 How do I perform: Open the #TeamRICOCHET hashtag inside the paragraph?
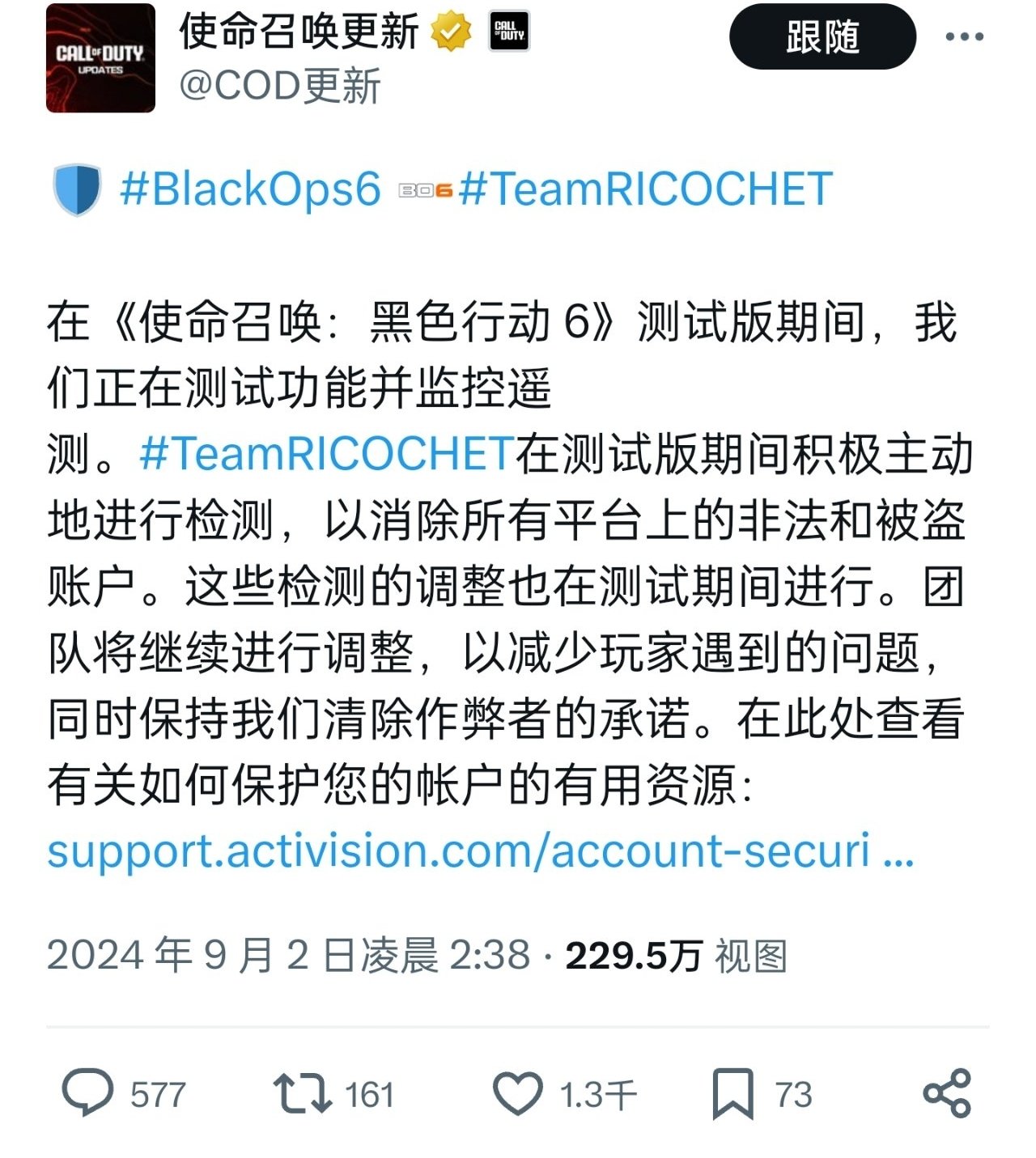point(327,453)
